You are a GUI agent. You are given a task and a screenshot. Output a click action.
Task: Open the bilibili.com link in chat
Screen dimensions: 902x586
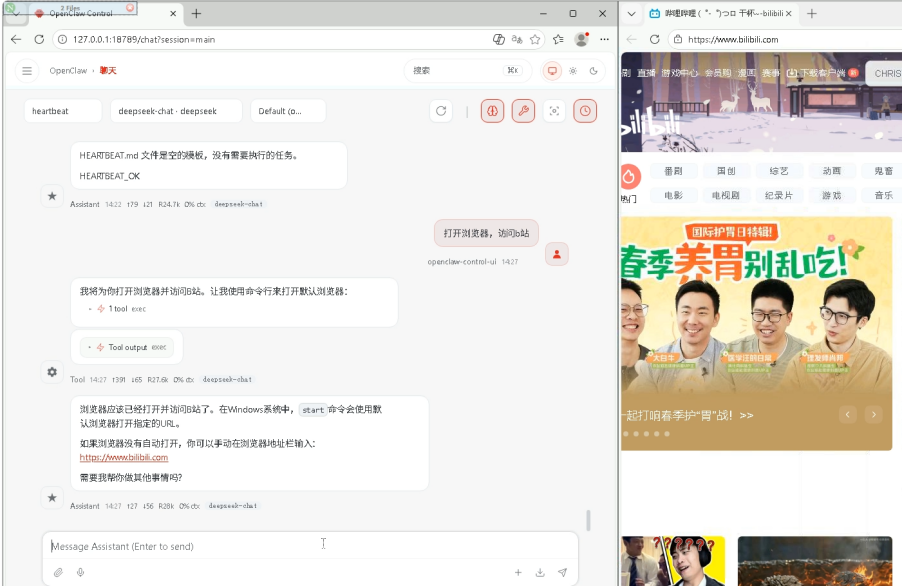point(124,457)
